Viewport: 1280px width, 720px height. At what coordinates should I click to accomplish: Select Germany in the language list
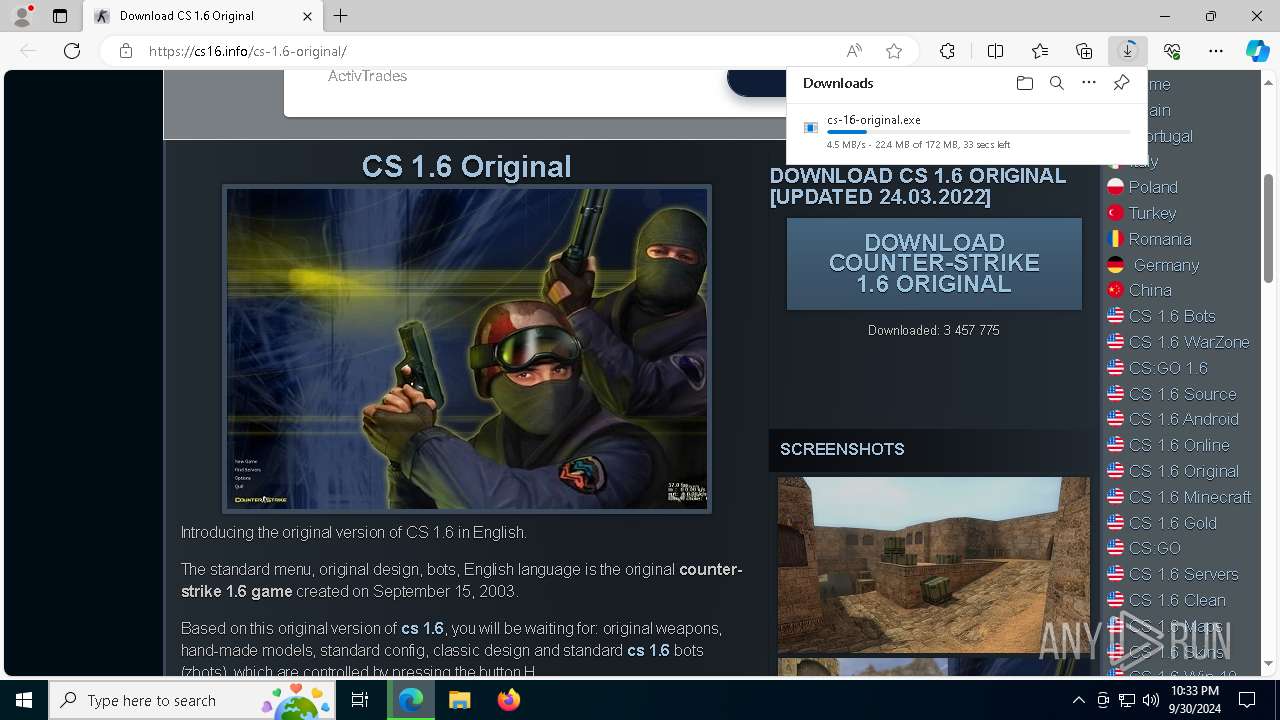click(x=1166, y=265)
